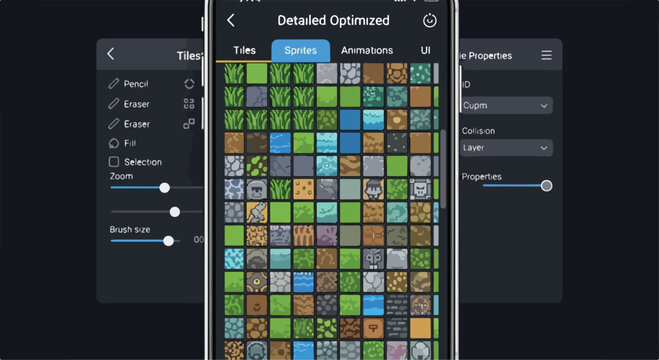Click the rotate icon beside Pencil

[189, 84]
